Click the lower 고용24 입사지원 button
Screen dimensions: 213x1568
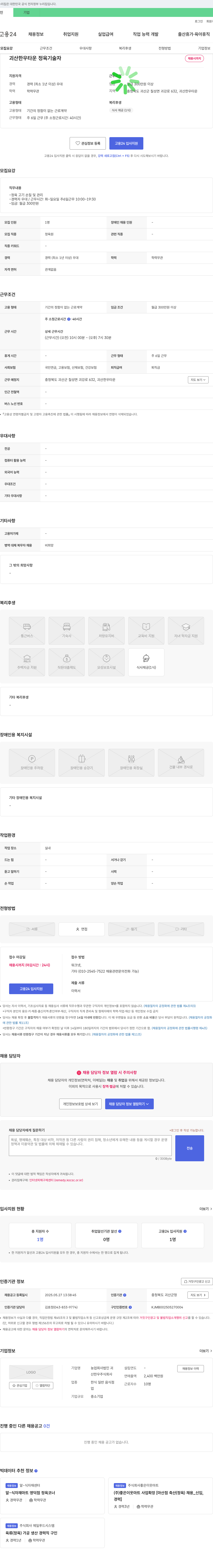pyautogui.click(x=31, y=989)
